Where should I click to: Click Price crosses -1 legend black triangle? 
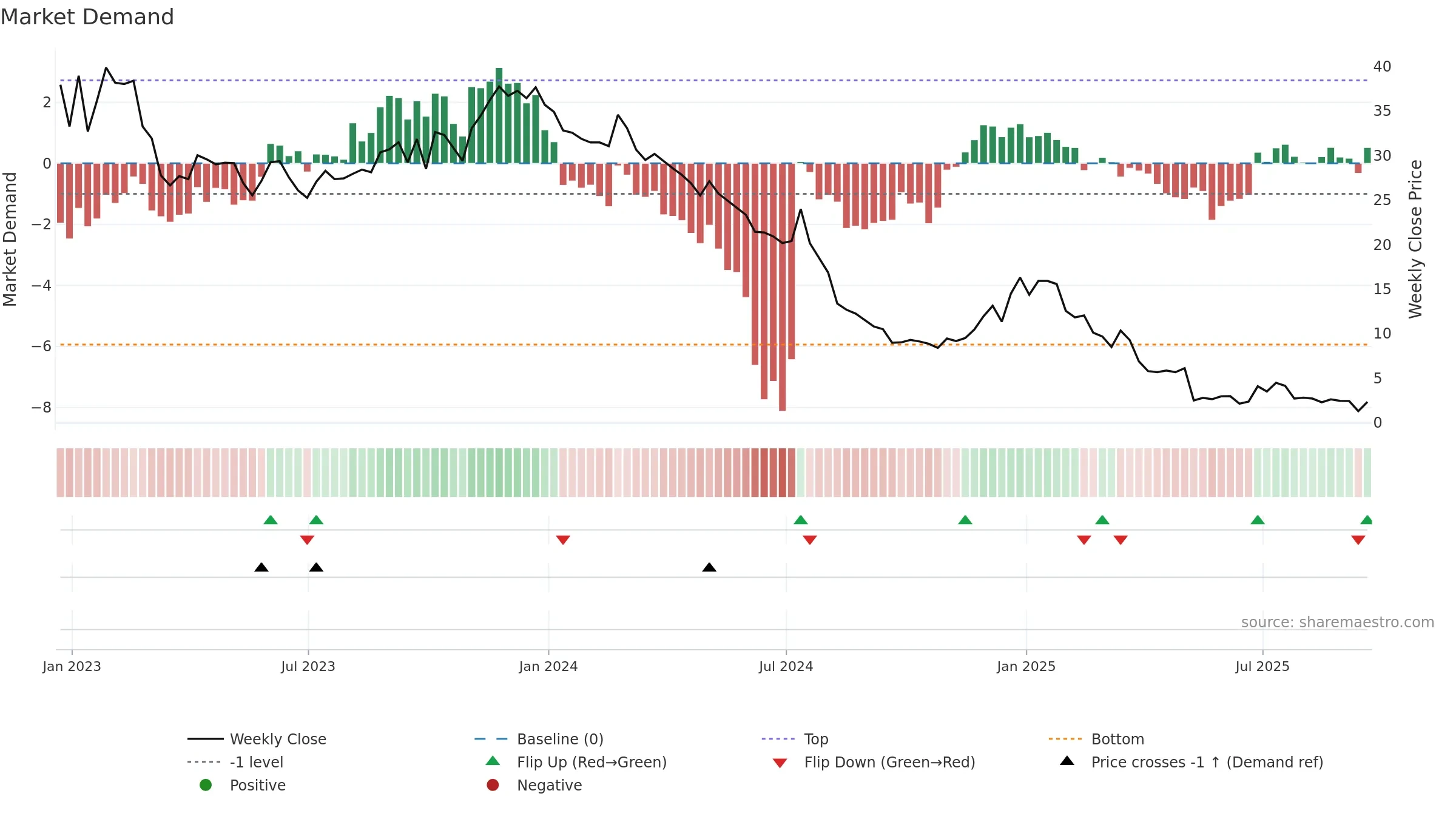1067,761
